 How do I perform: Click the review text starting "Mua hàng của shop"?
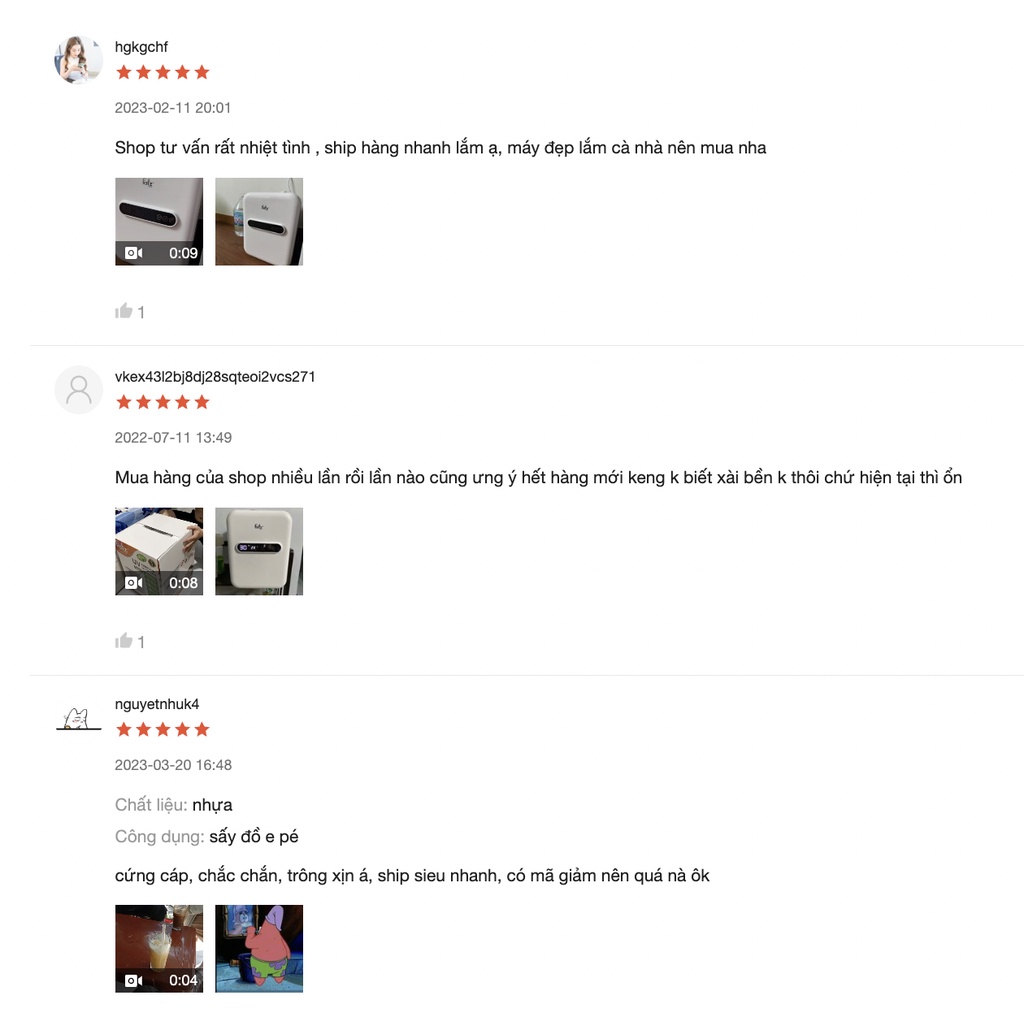(538, 478)
